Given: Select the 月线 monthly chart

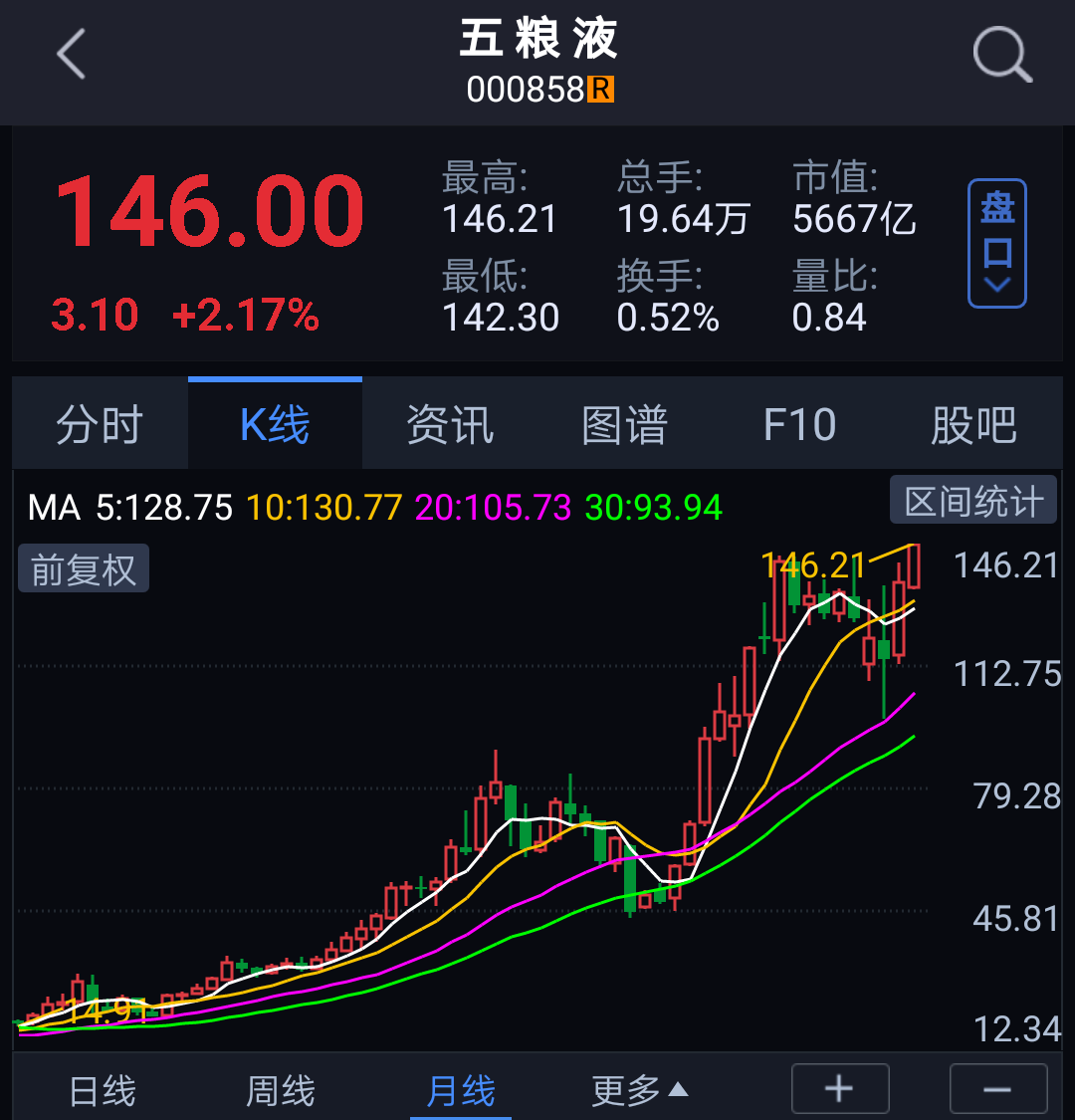Looking at the screenshot, I should (461, 1091).
